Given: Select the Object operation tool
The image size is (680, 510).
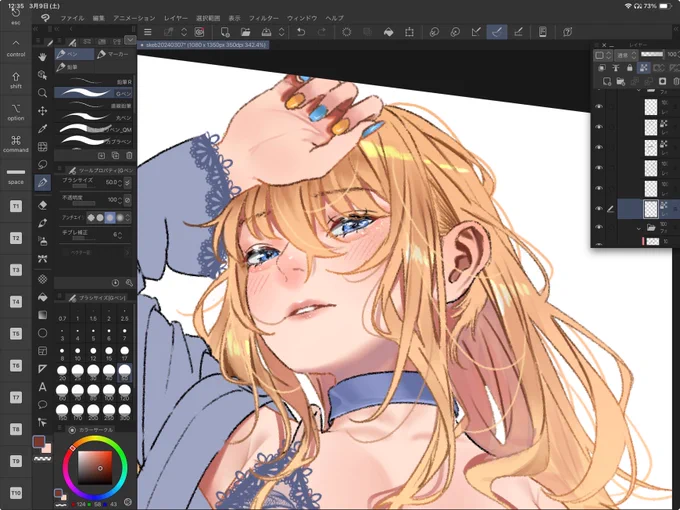Looking at the screenshot, I should [42, 75].
